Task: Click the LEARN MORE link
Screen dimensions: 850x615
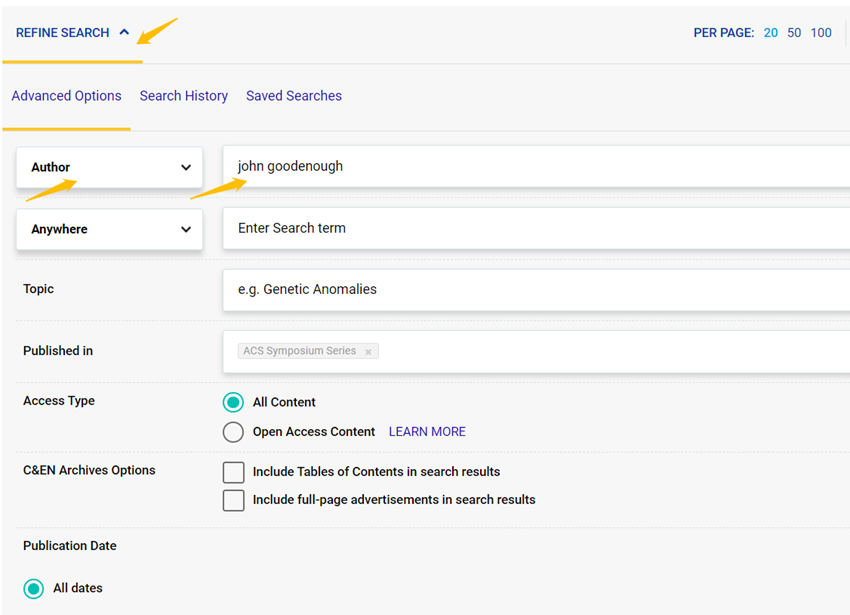Action: pyautogui.click(x=427, y=432)
